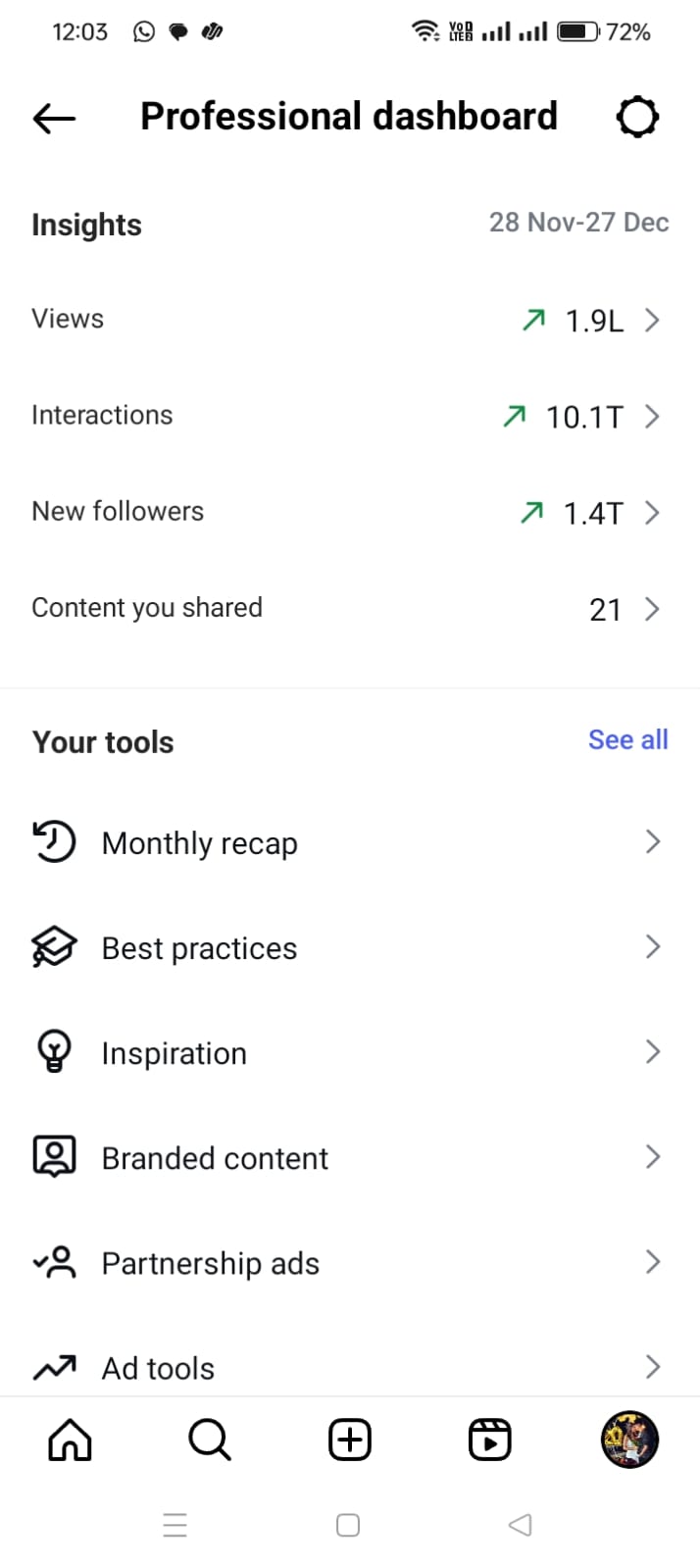The width and height of the screenshot is (700, 1568).
Task: Open the Reels icon
Action: point(489,1441)
